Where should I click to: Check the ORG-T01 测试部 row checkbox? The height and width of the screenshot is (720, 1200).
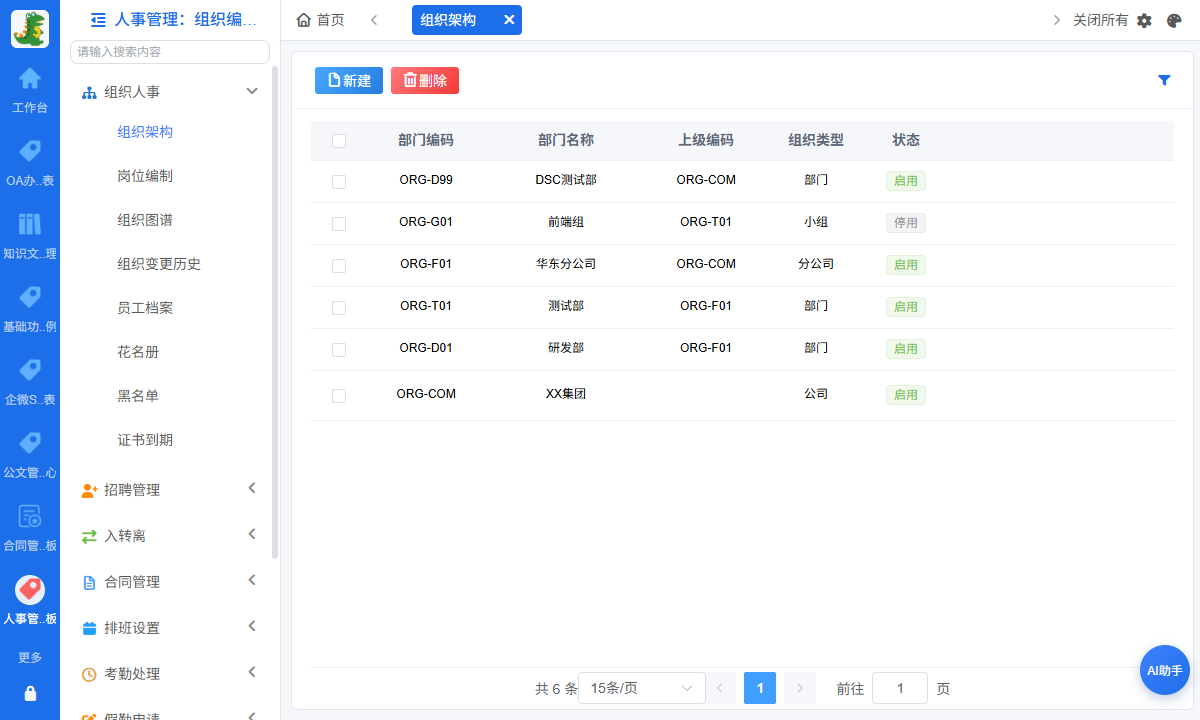coord(339,308)
